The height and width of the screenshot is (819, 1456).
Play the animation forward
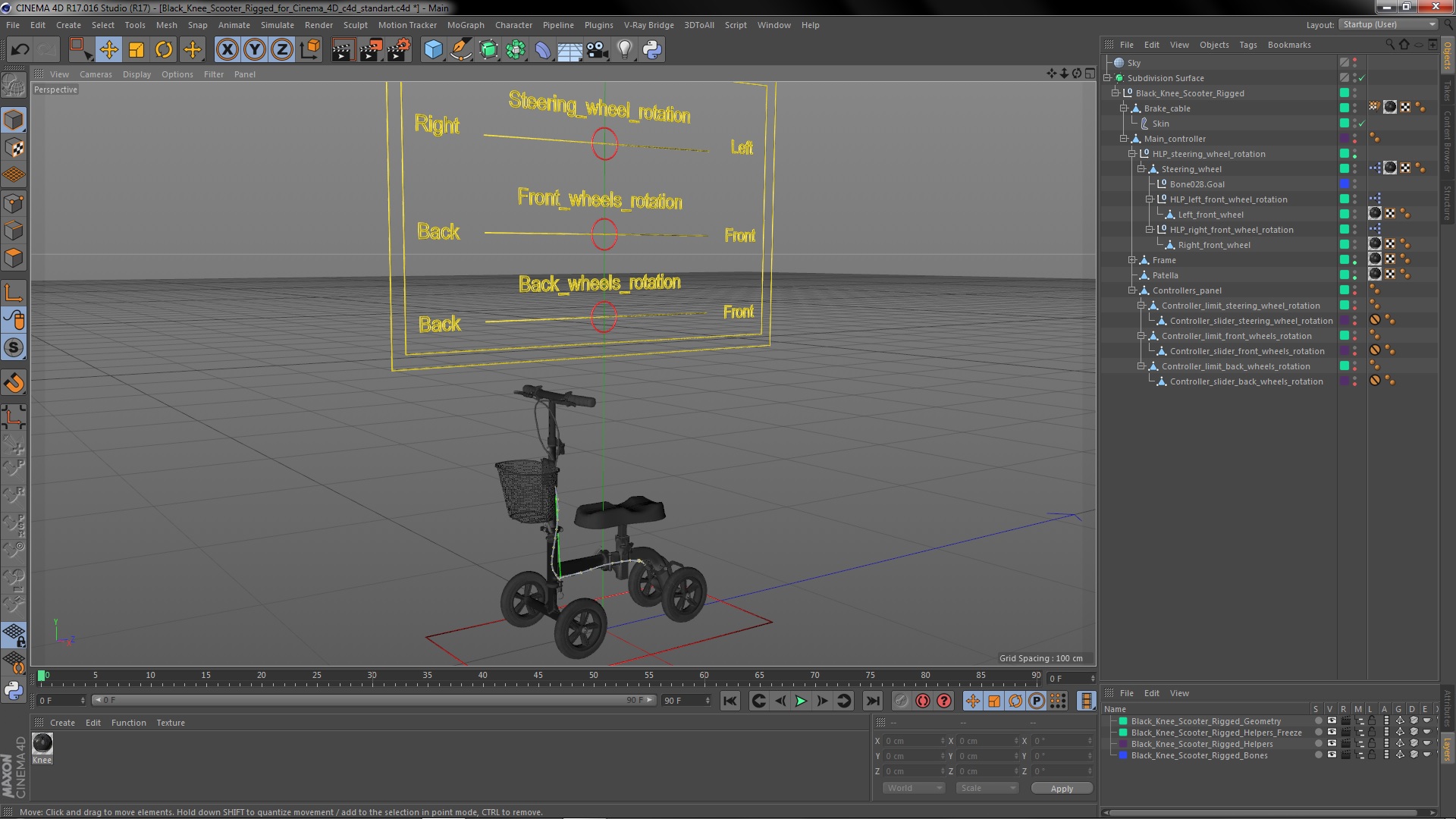(x=801, y=701)
